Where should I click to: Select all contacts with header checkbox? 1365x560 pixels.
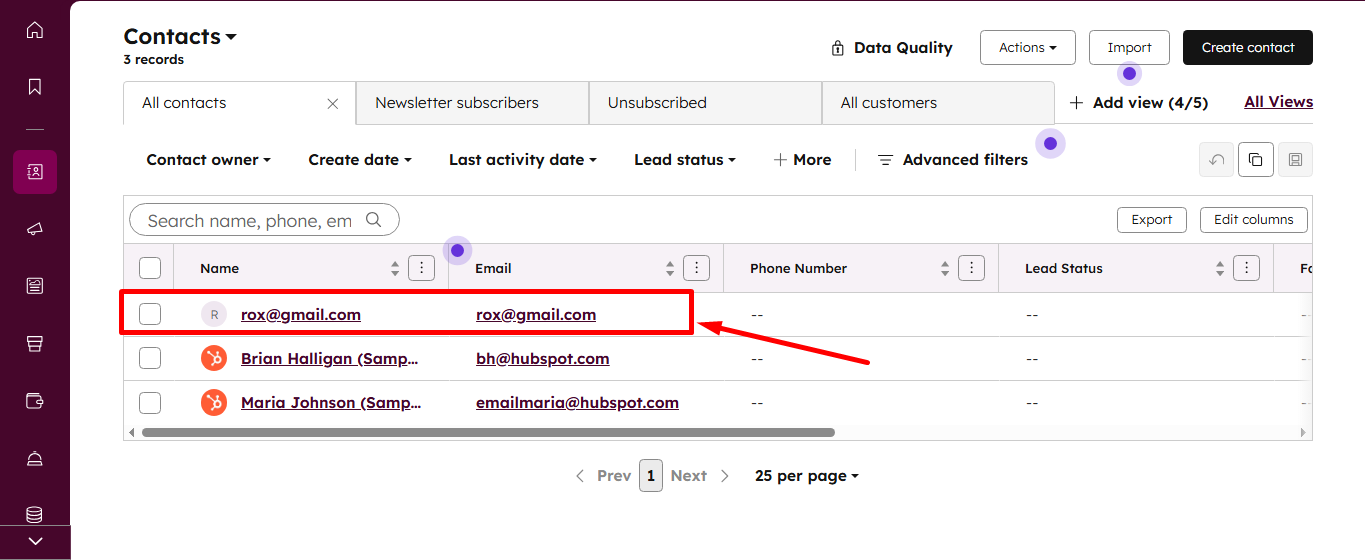[150, 268]
